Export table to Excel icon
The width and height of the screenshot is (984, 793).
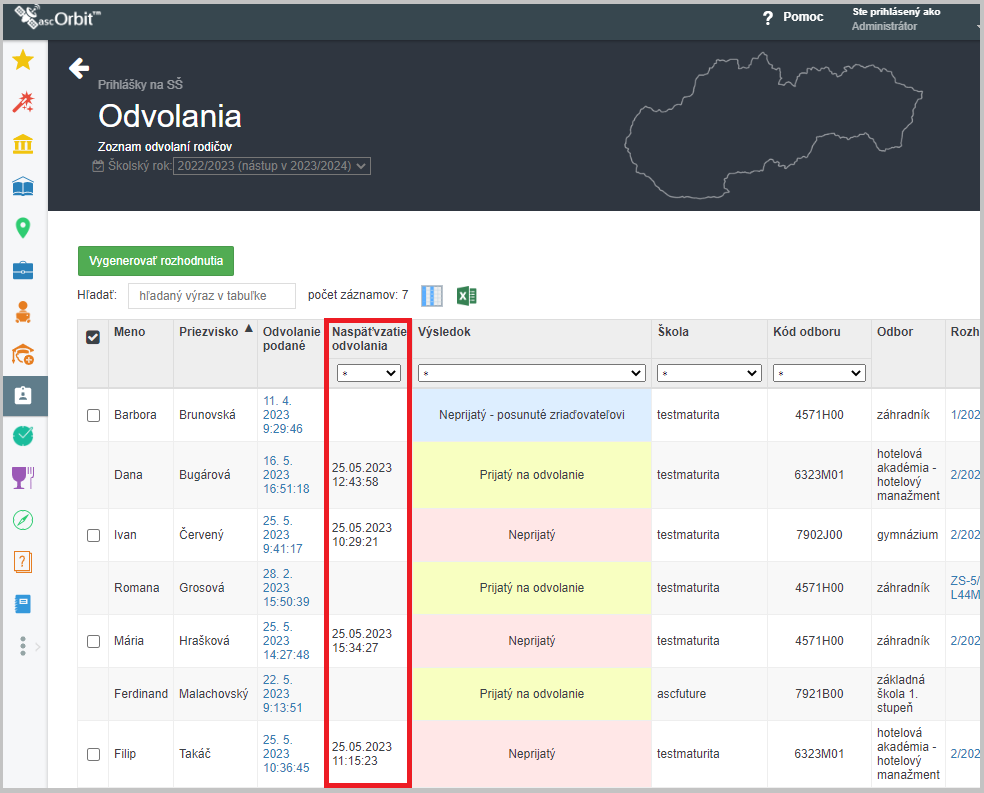click(466, 295)
